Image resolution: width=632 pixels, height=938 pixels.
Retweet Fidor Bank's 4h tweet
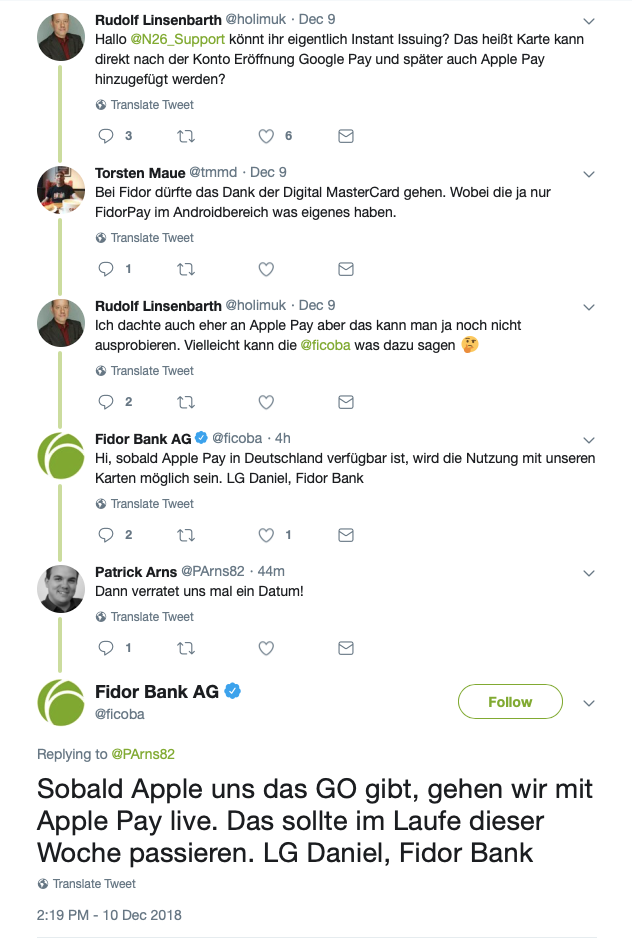(186, 535)
